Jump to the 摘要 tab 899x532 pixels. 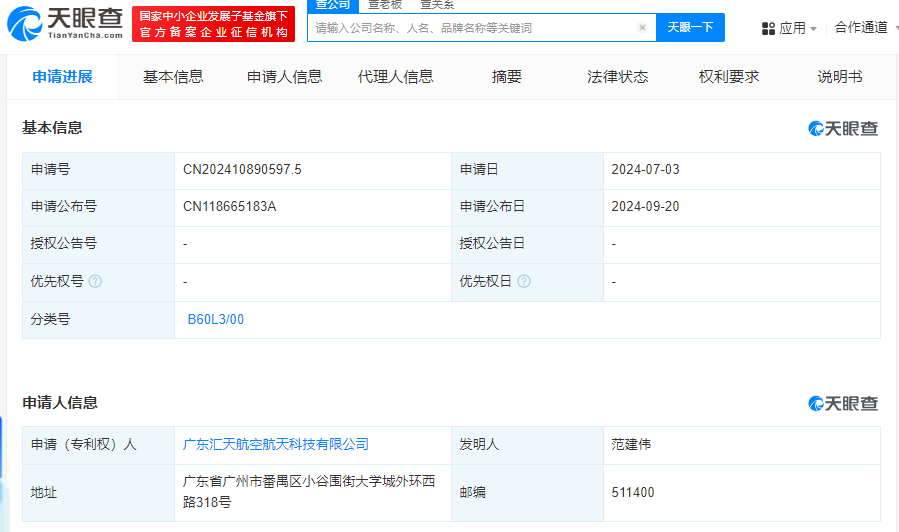[507, 77]
